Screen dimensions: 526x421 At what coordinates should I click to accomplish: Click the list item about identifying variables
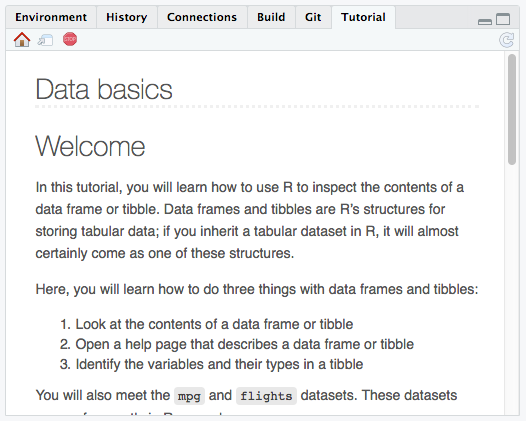[x=211, y=364]
